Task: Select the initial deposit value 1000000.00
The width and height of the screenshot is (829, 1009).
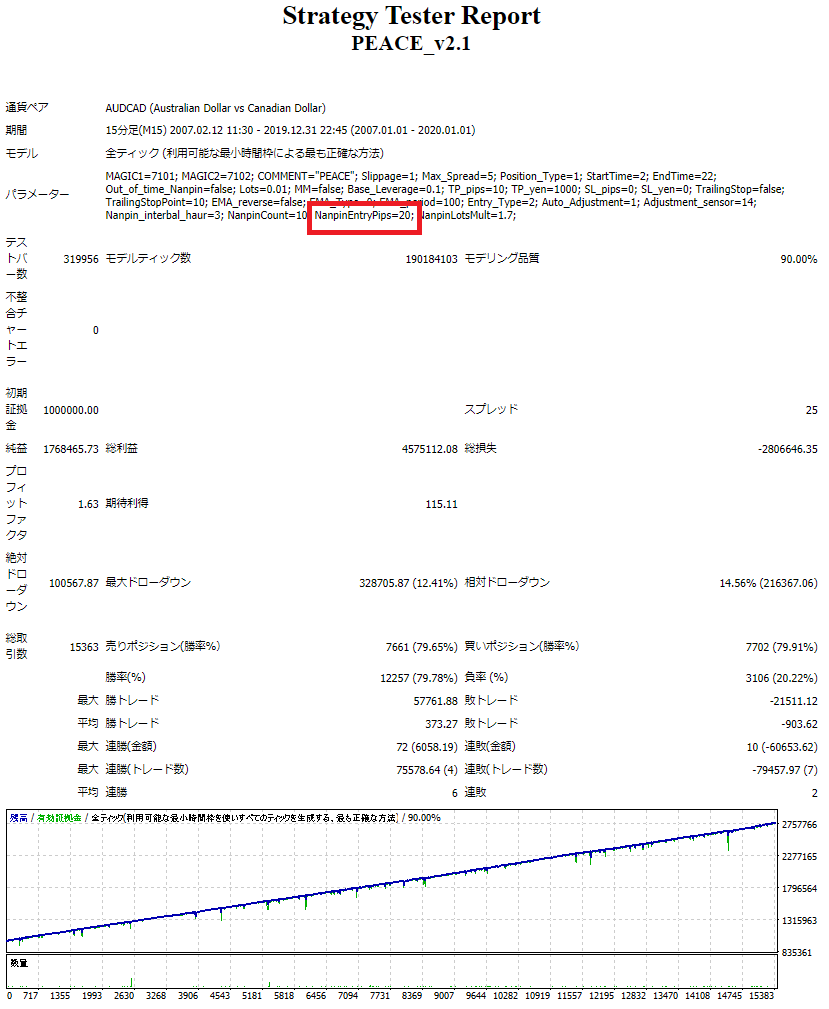Action: [71, 410]
